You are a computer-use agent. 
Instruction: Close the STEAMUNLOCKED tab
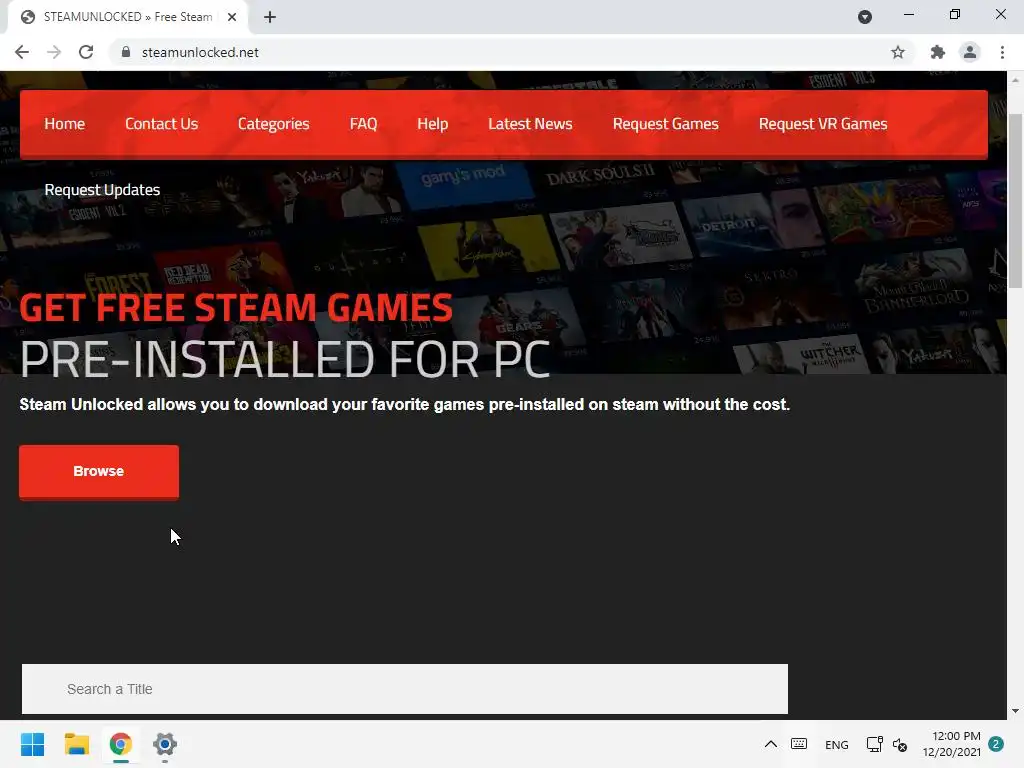point(232,17)
